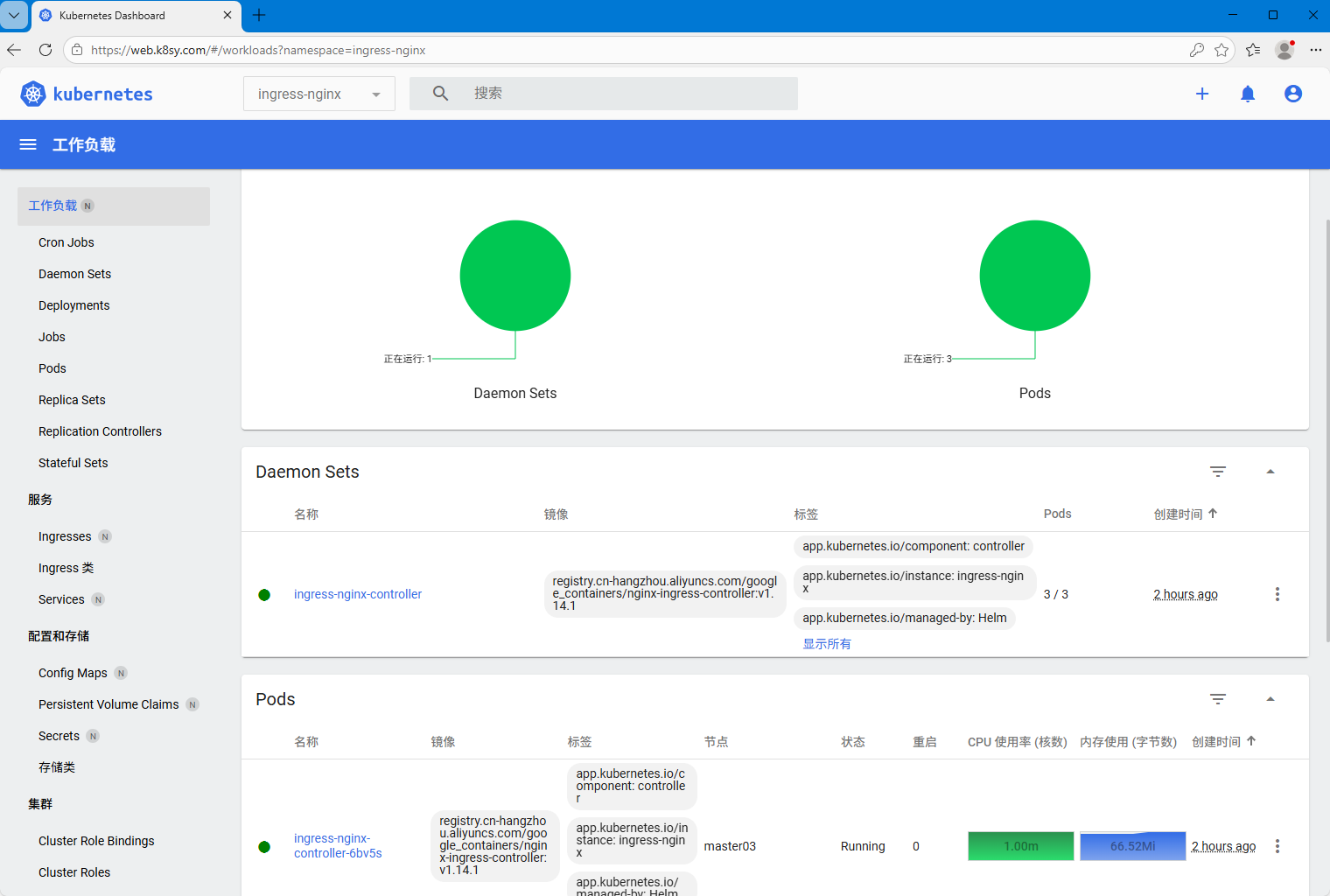The image size is (1330, 896).
Task: Click the Kubernetes logo
Action: tap(86, 94)
